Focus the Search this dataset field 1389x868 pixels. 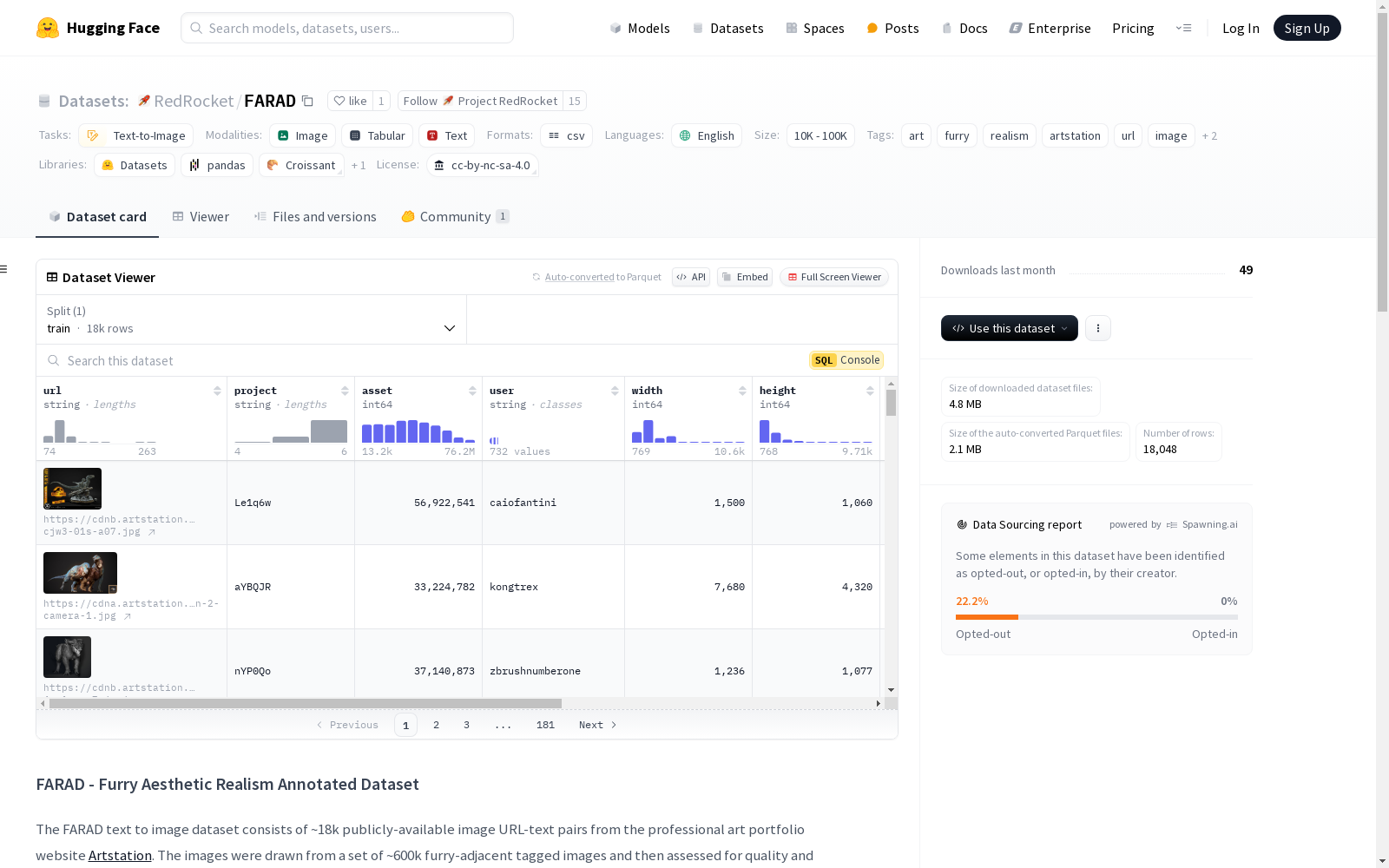pos(423,360)
